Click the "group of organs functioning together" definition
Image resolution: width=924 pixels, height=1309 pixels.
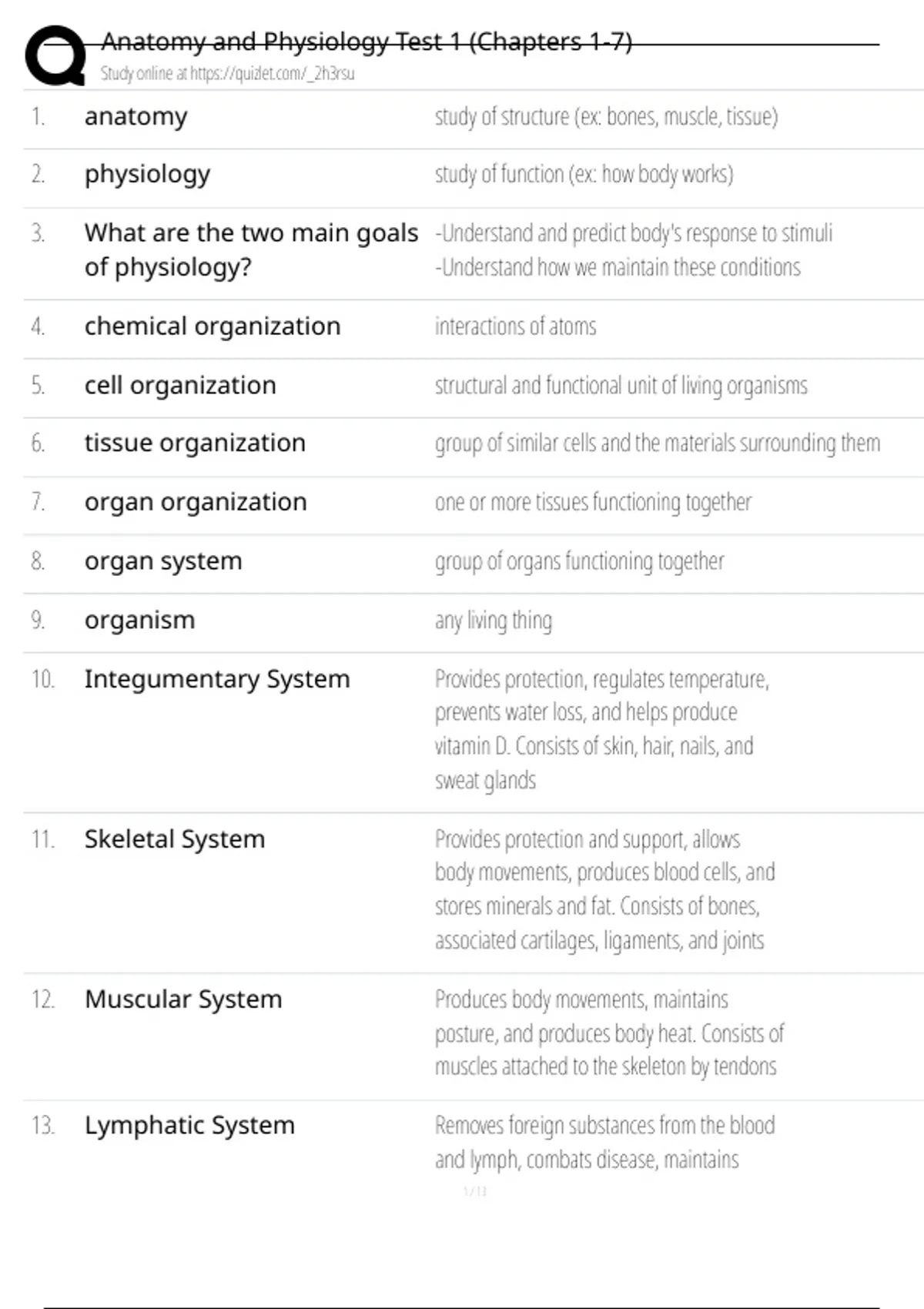click(579, 561)
